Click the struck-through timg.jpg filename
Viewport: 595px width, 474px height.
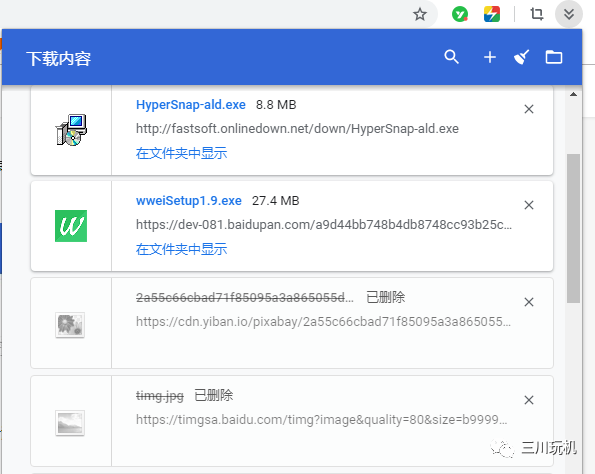pyautogui.click(x=160, y=396)
